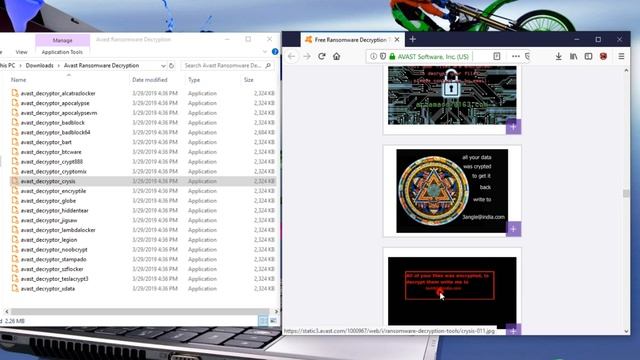640x360 pixels.
Task: Click the Explorer horizontal scrollbar
Action: (140, 311)
